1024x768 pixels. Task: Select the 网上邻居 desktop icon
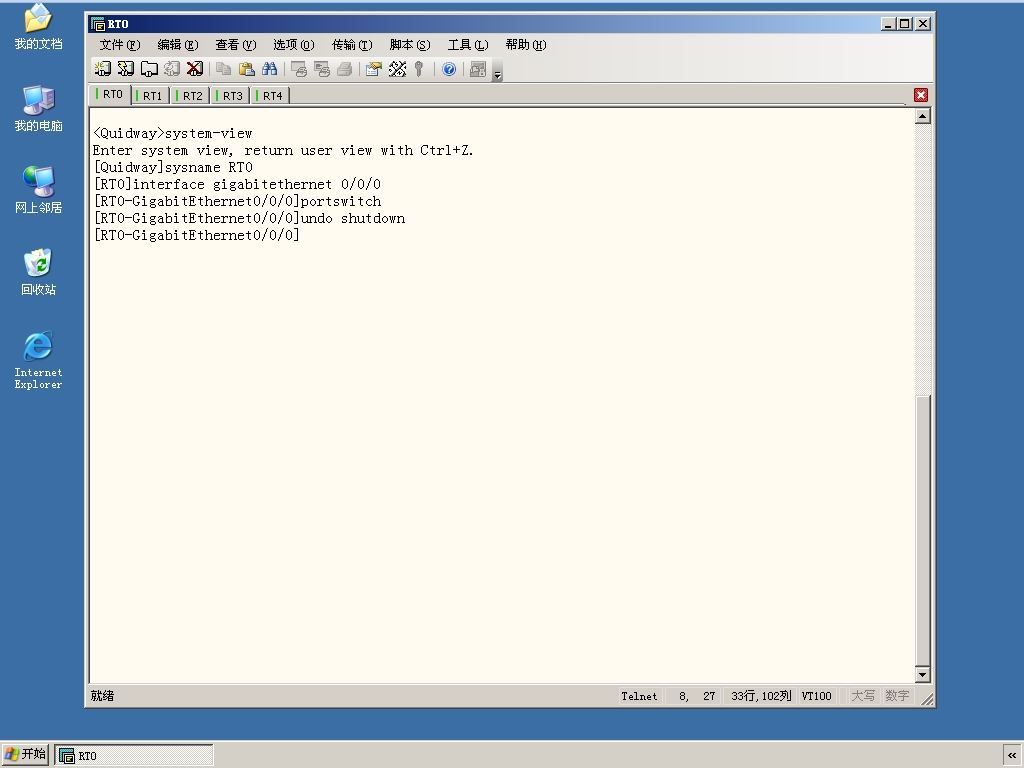tap(38, 190)
